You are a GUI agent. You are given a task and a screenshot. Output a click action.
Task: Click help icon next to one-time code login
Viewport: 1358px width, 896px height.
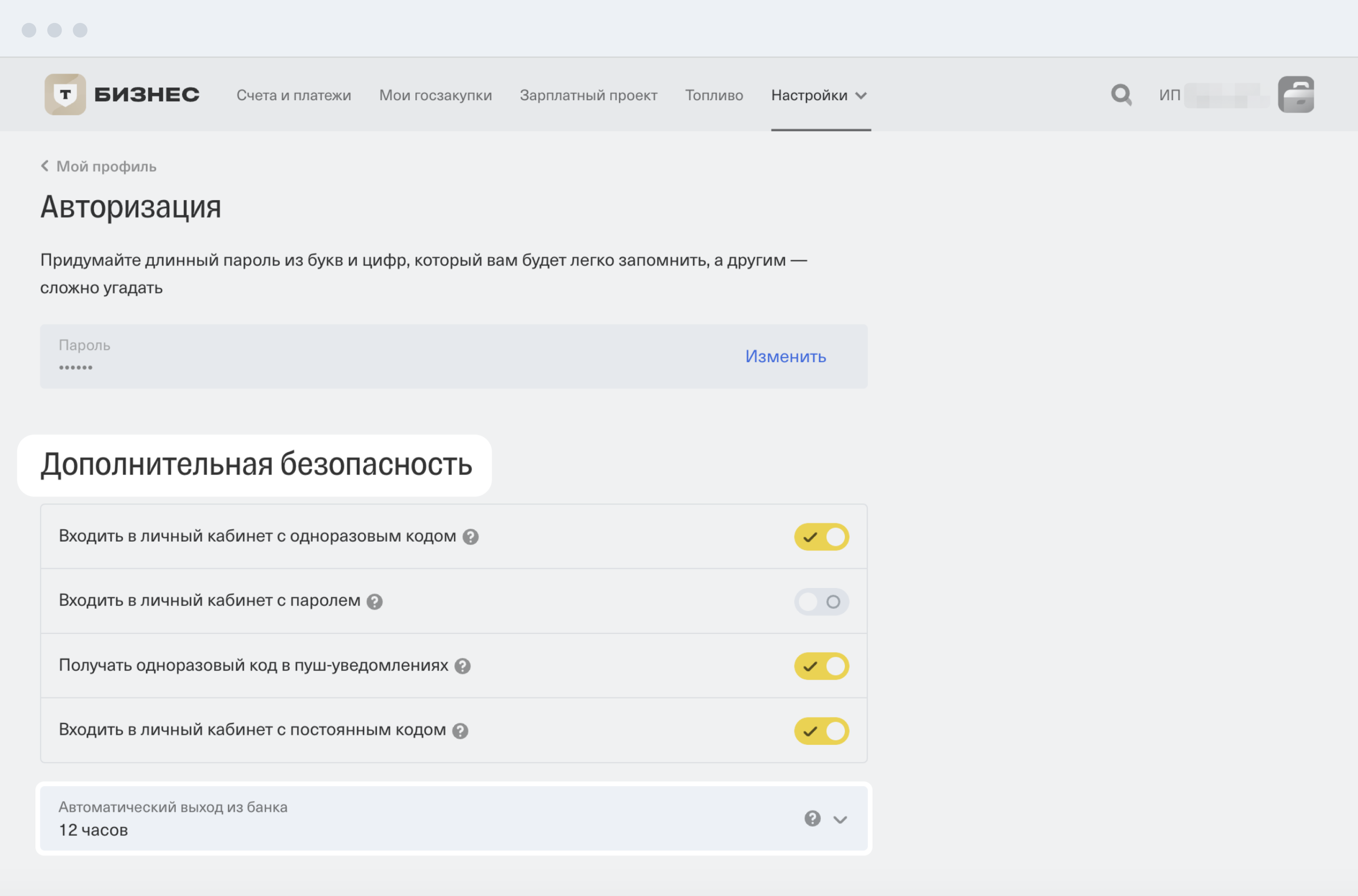pos(470,536)
